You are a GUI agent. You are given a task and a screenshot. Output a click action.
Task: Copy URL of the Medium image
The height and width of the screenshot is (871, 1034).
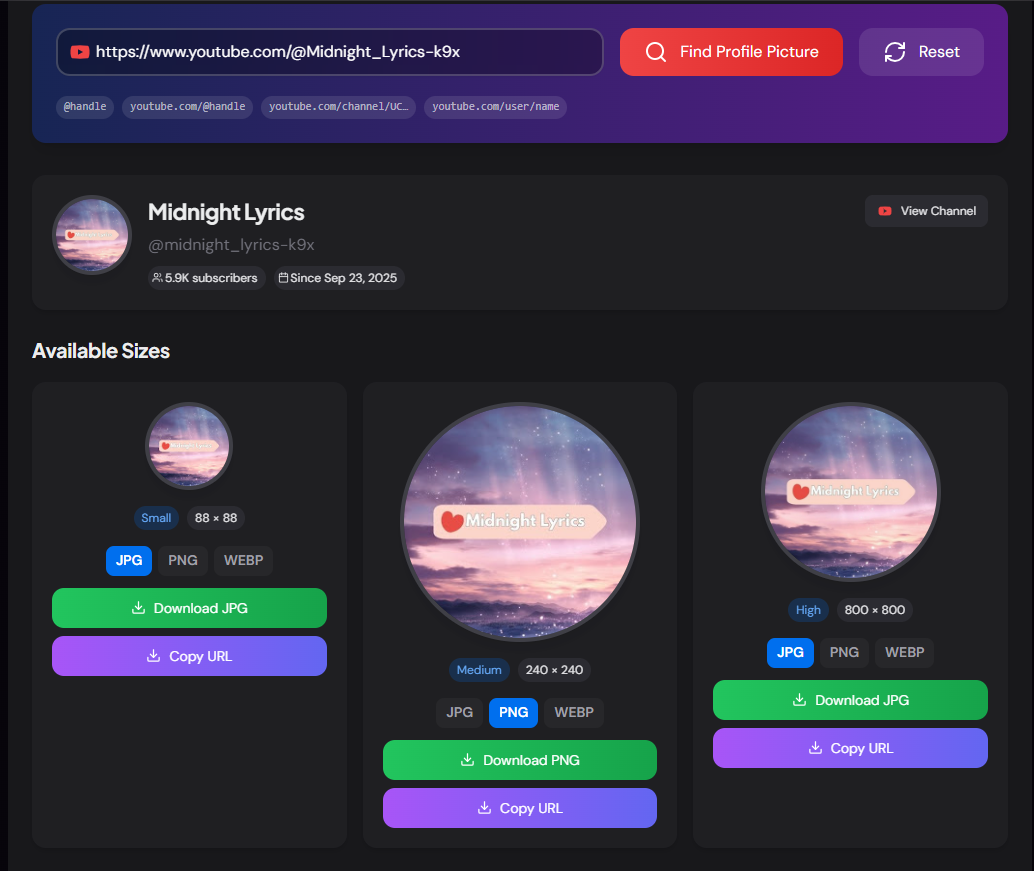520,808
